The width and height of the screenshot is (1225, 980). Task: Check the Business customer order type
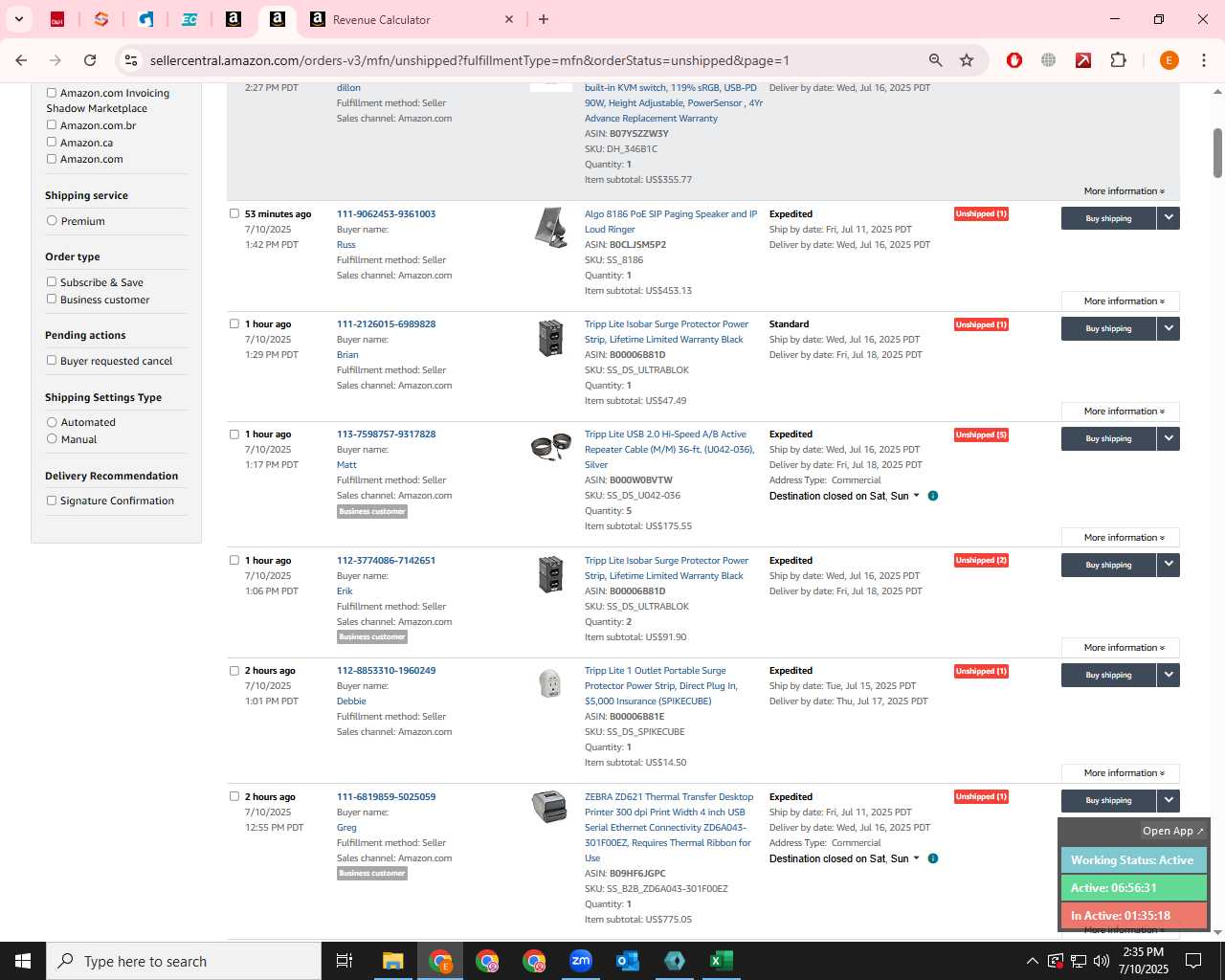pos(52,299)
